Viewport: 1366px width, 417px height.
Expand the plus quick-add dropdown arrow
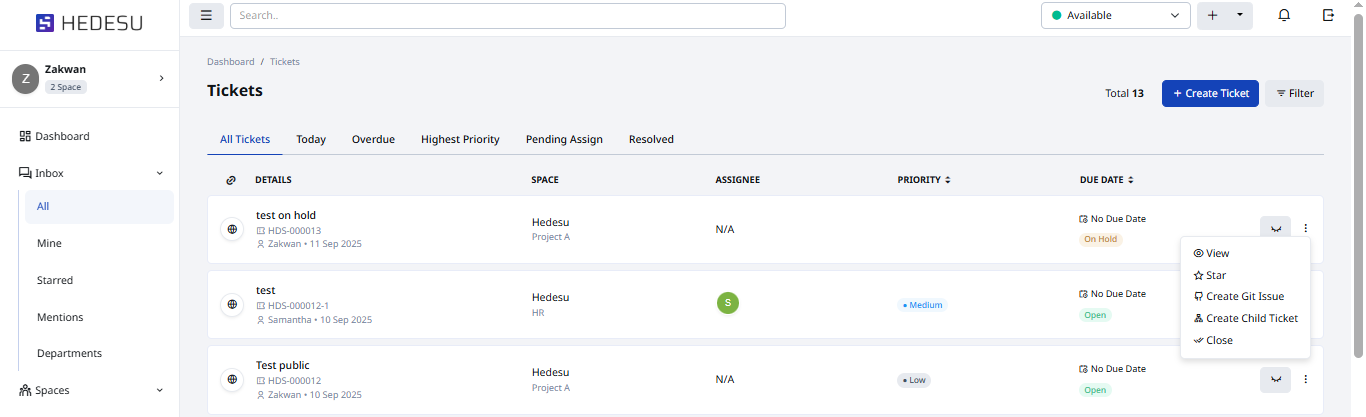(x=1240, y=15)
